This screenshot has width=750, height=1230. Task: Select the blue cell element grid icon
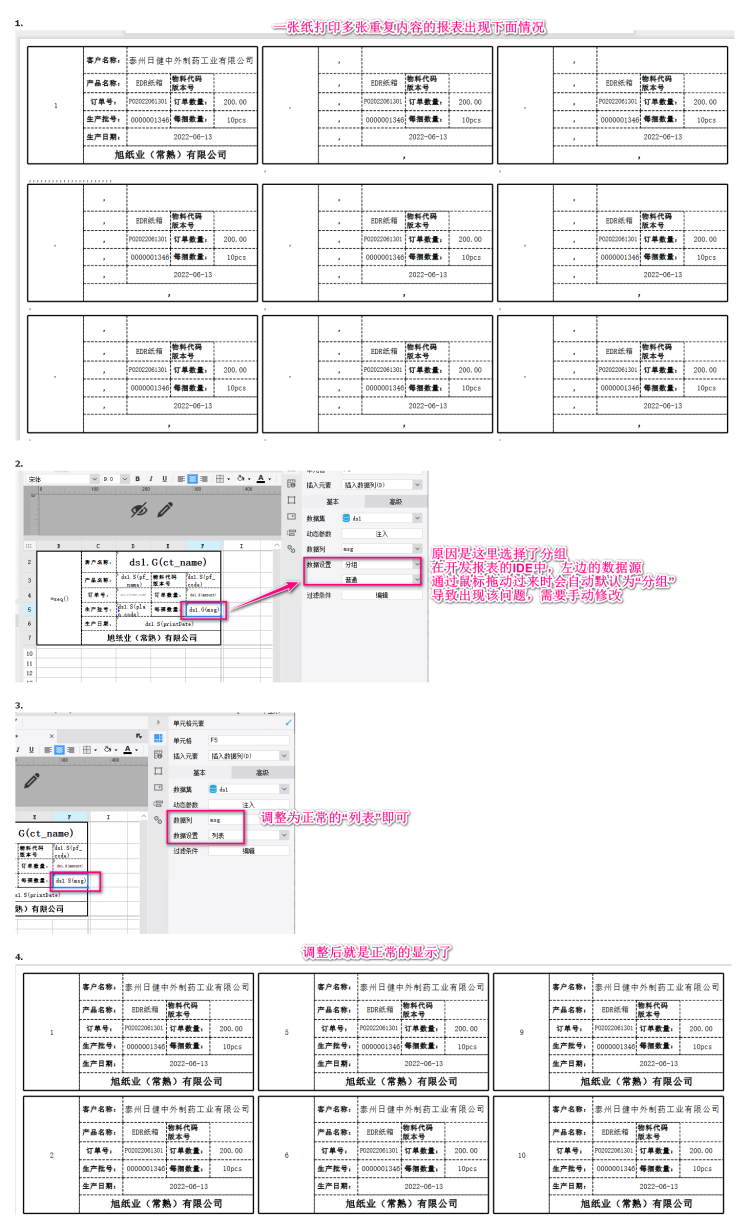click(158, 738)
